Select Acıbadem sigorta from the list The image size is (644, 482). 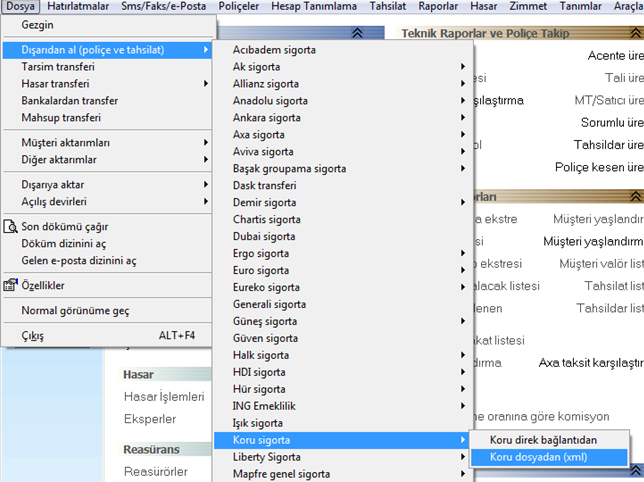tap(274, 50)
